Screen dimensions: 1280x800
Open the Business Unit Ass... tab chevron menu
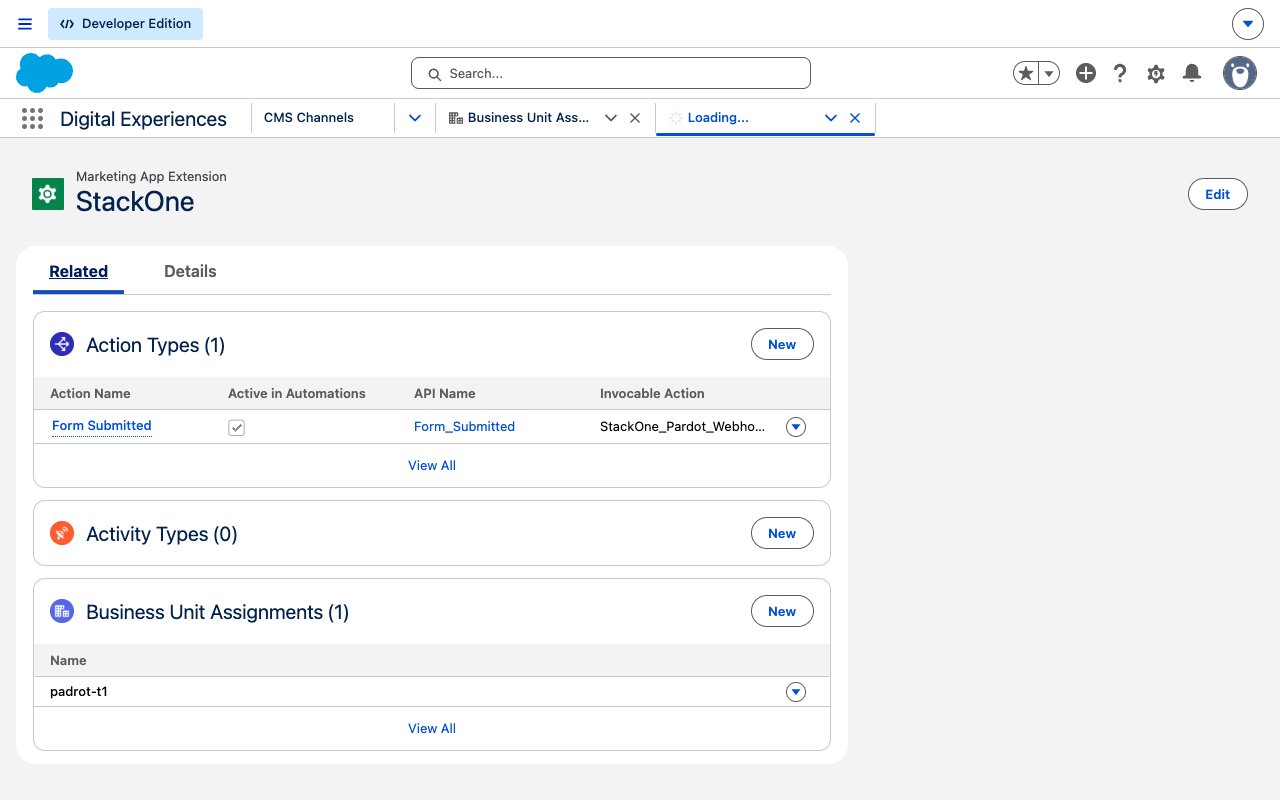click(611, 118)
